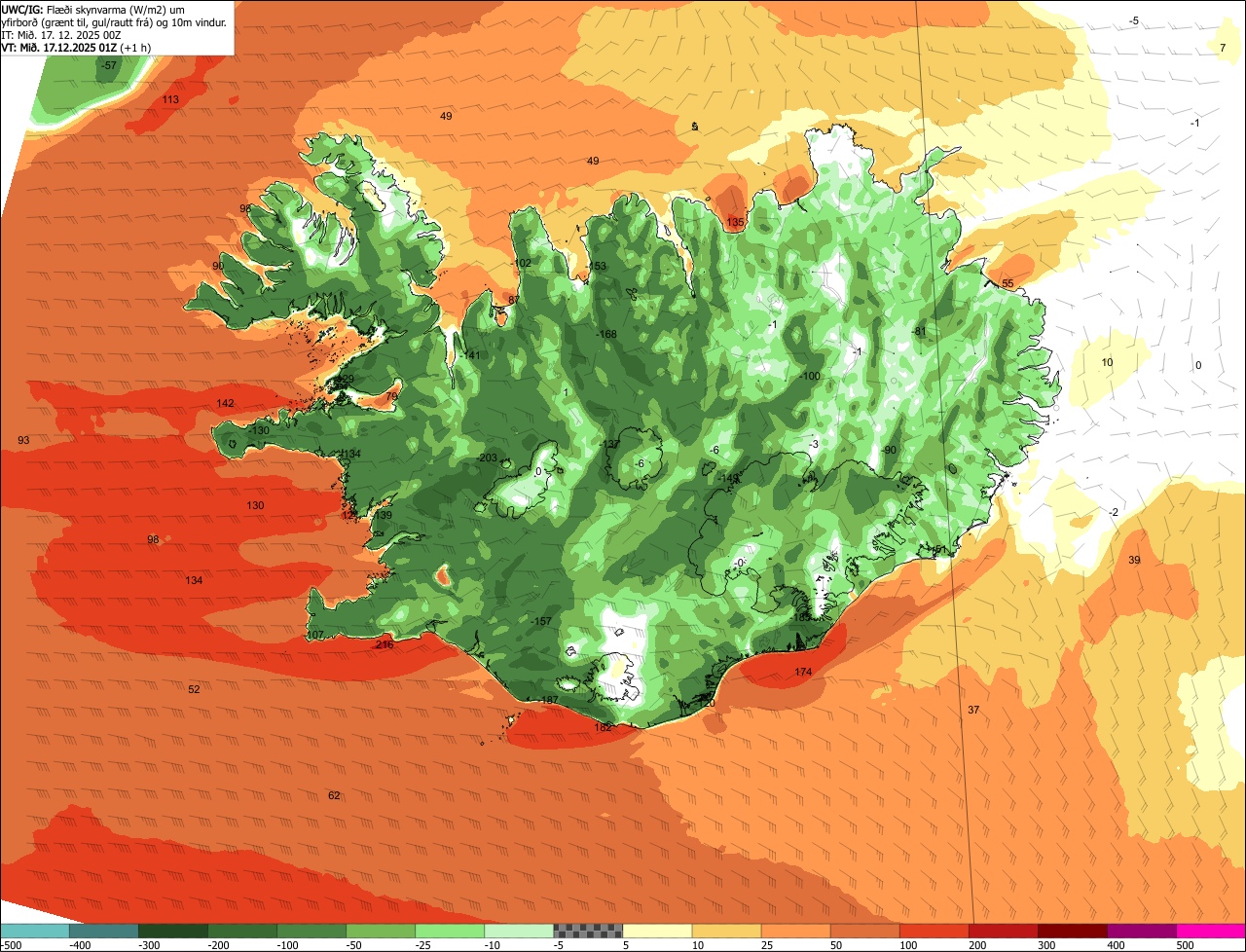Click the '55' value on the northeast coast
Image resolution: width=1246 pixels, height=952 pixels.
(1008, 283)
